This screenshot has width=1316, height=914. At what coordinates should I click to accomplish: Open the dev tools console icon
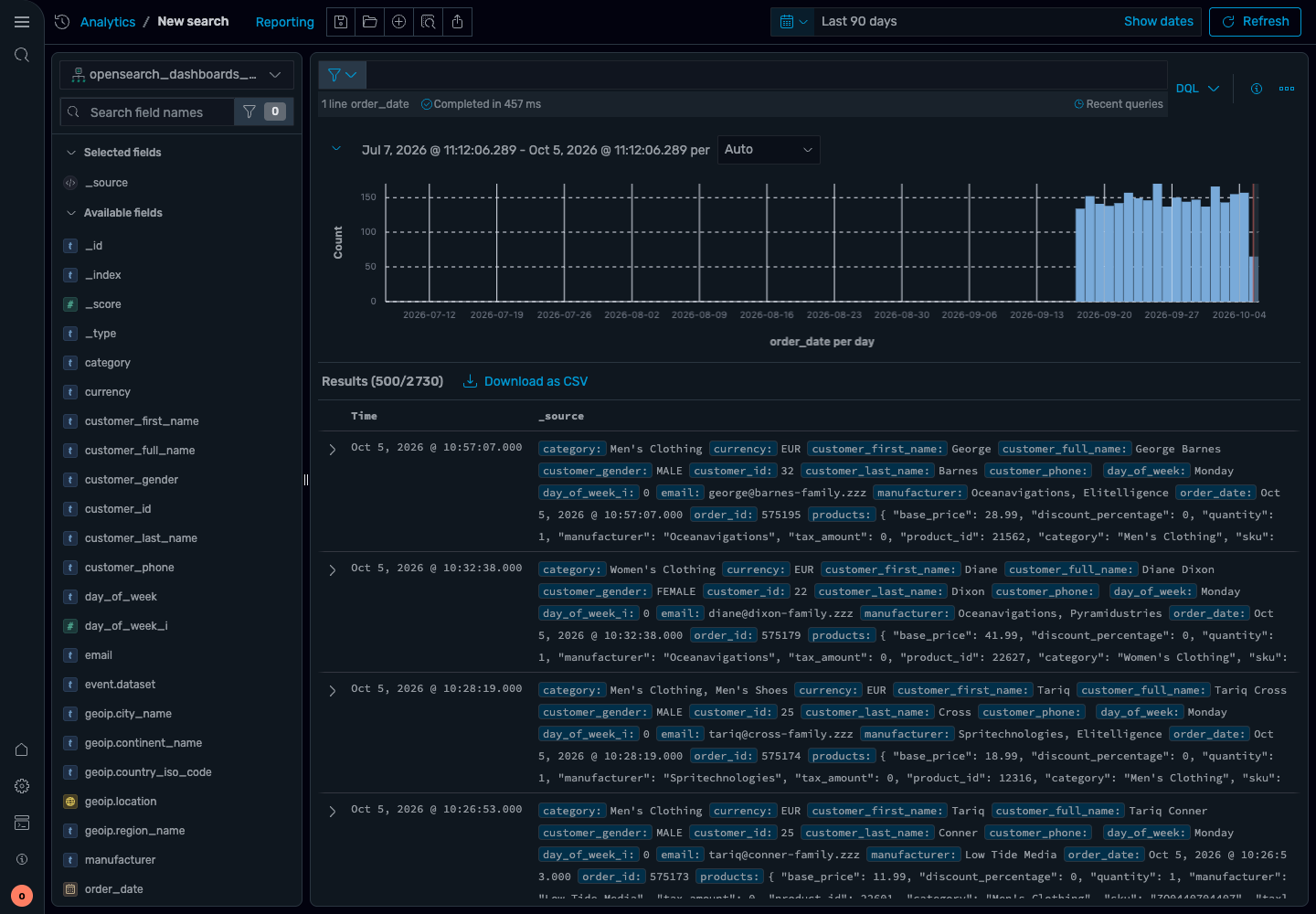tap(22, 823)
